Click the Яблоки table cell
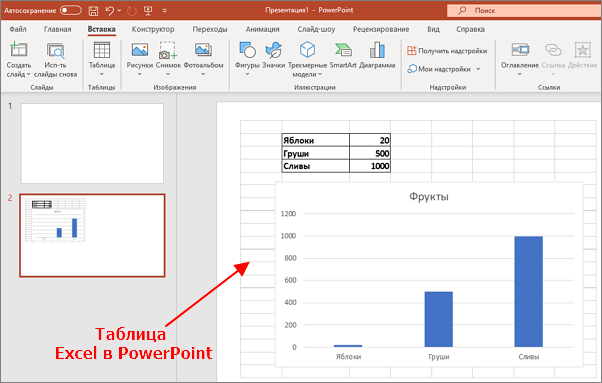This screenshot has height=383, width=602. coord(316,140)
